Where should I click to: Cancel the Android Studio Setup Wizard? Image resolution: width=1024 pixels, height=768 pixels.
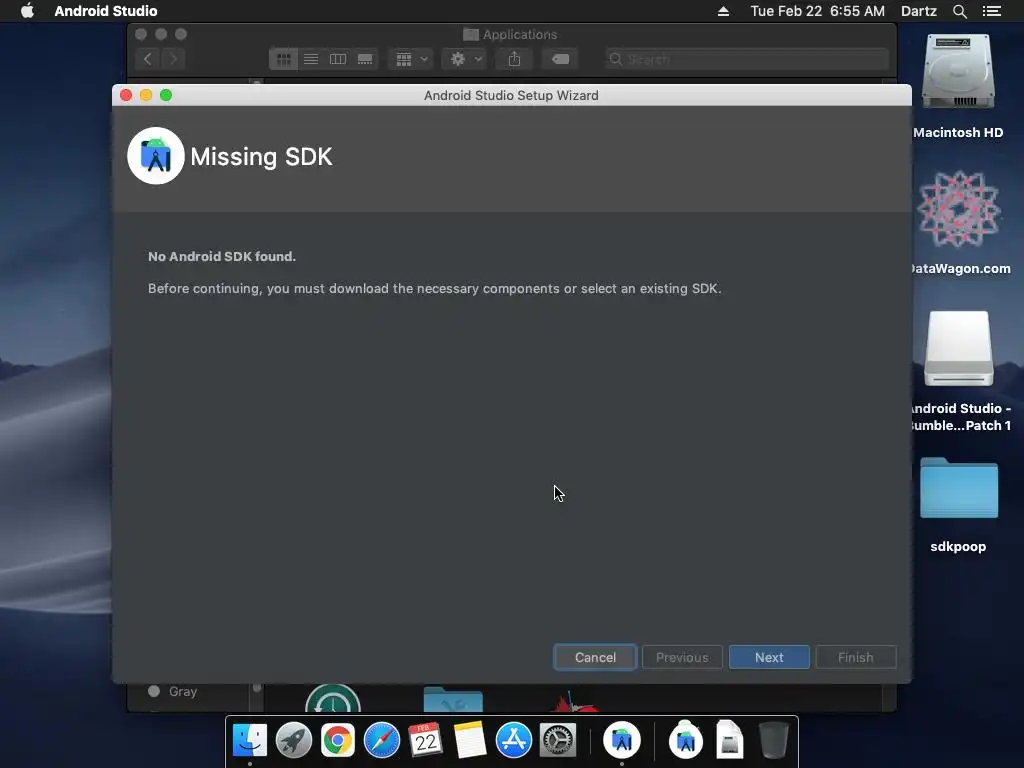(x=595, y=657)
